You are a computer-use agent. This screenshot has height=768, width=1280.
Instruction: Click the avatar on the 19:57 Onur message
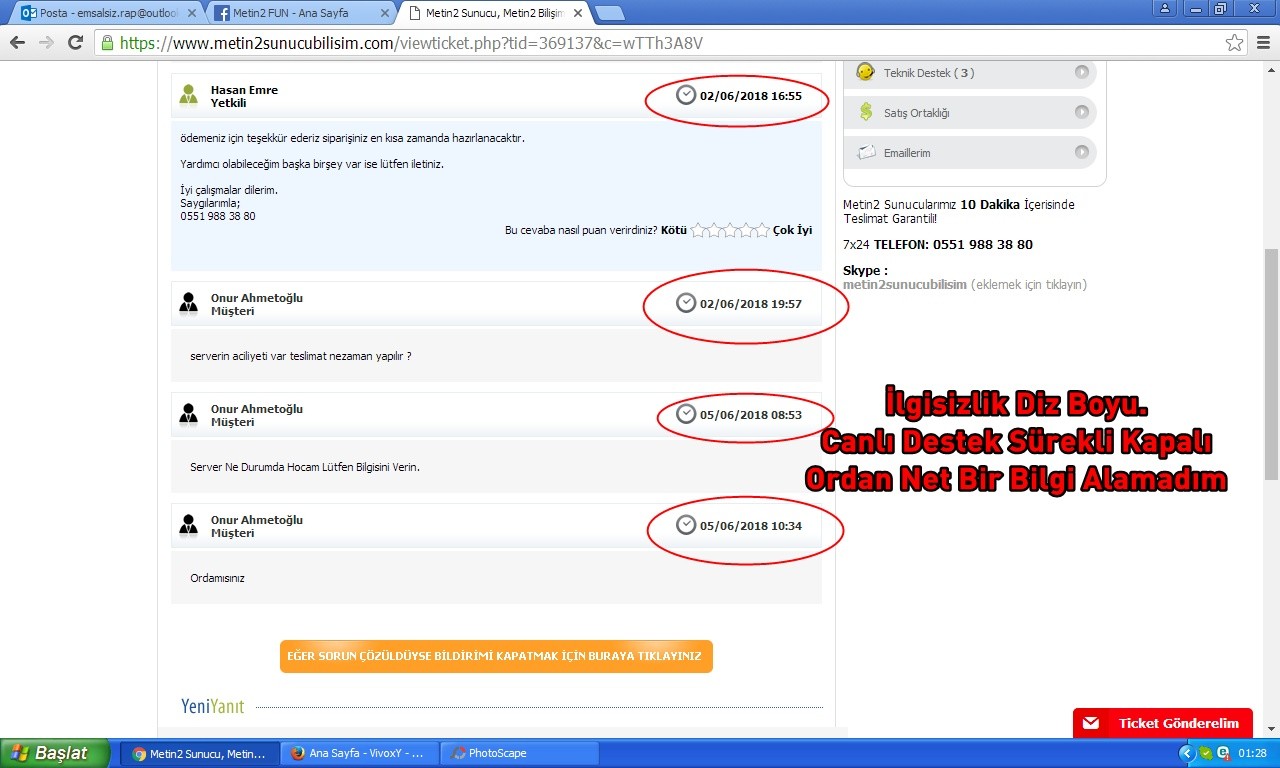(189, 302)
